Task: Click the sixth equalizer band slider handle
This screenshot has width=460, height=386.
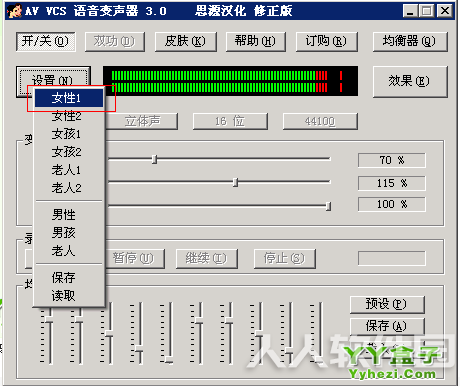Action: coord(199,320)
